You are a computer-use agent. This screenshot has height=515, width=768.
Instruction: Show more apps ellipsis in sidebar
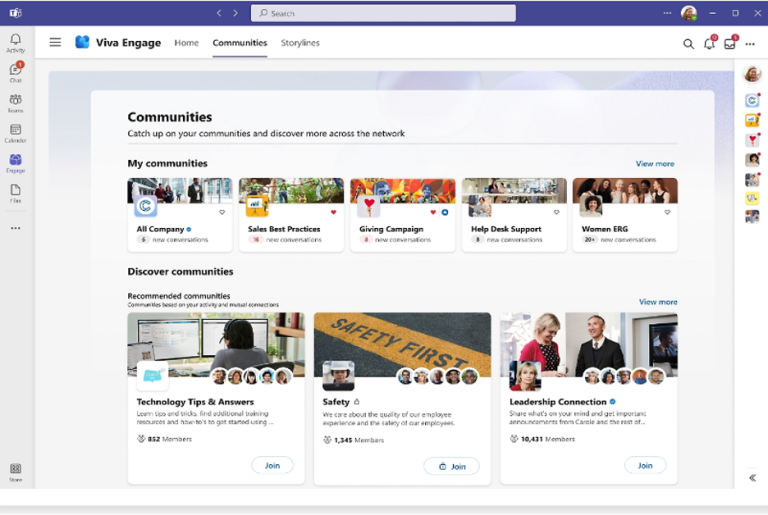pos(16,228)
